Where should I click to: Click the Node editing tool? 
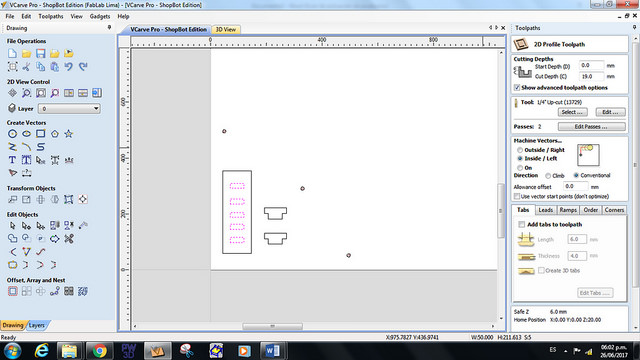(x=27, y=226)
